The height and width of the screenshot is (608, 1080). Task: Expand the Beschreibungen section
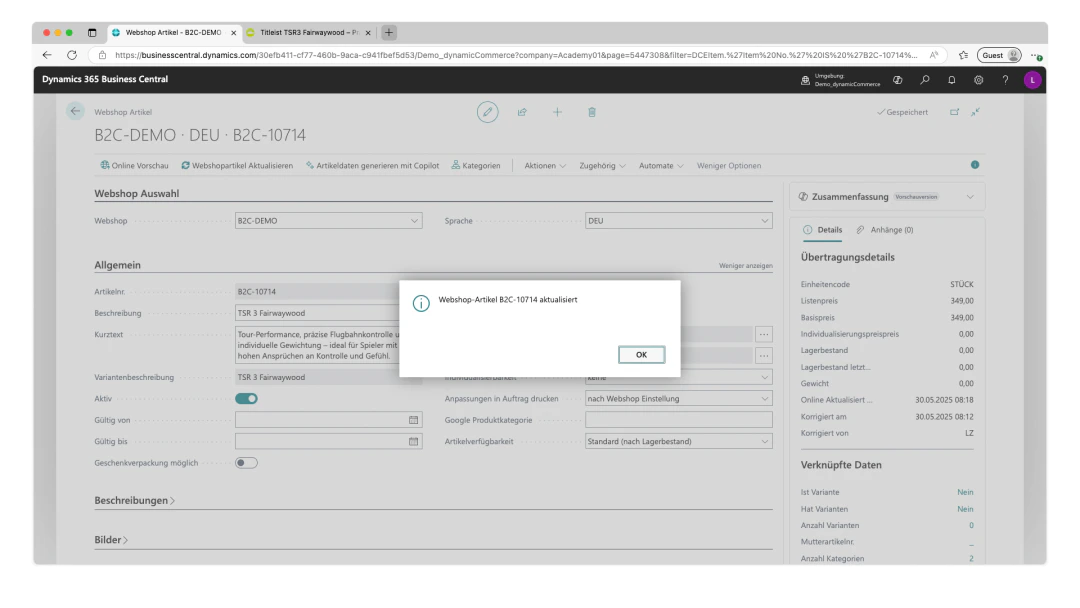coord(134,501)
